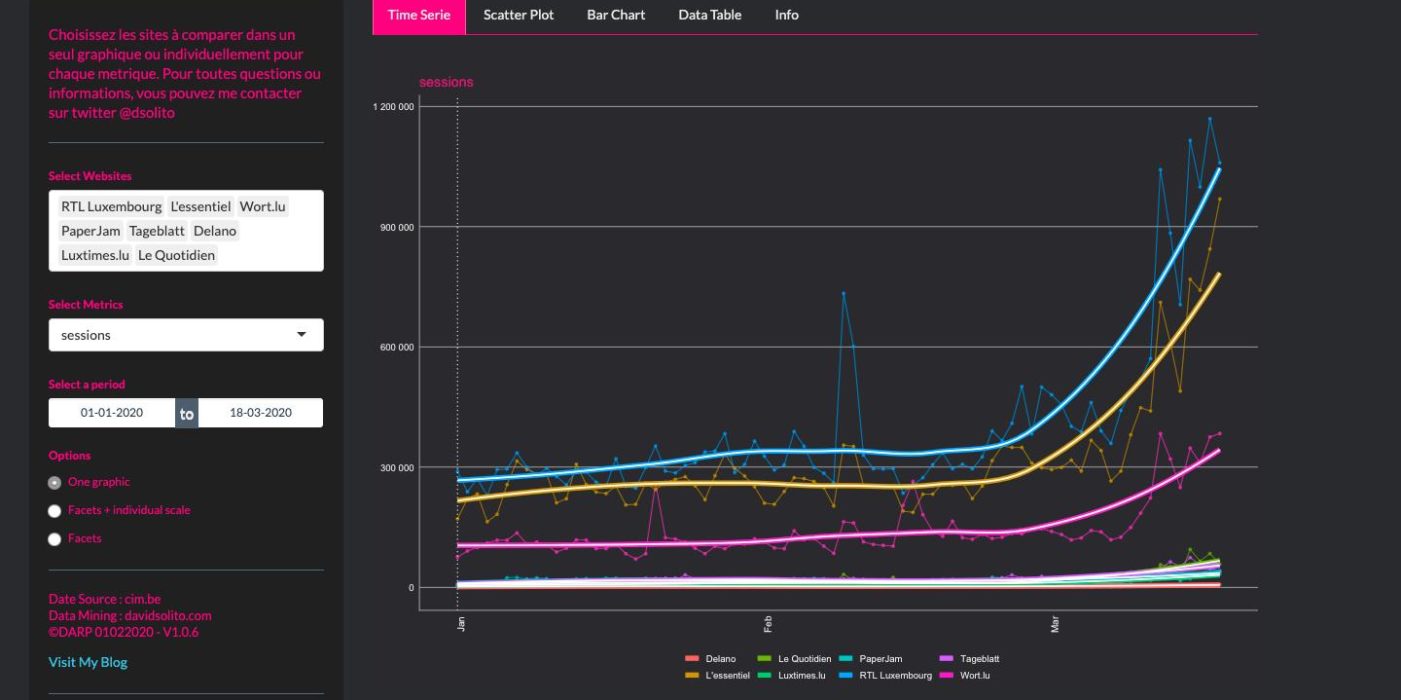Open the Data Table tab

click(709, 15)
